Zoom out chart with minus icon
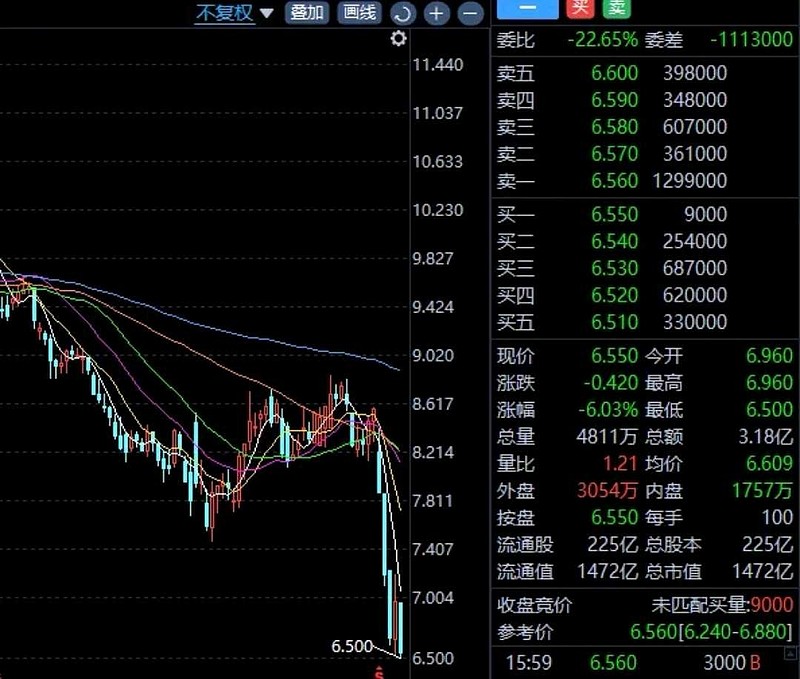 pos(470,13)
